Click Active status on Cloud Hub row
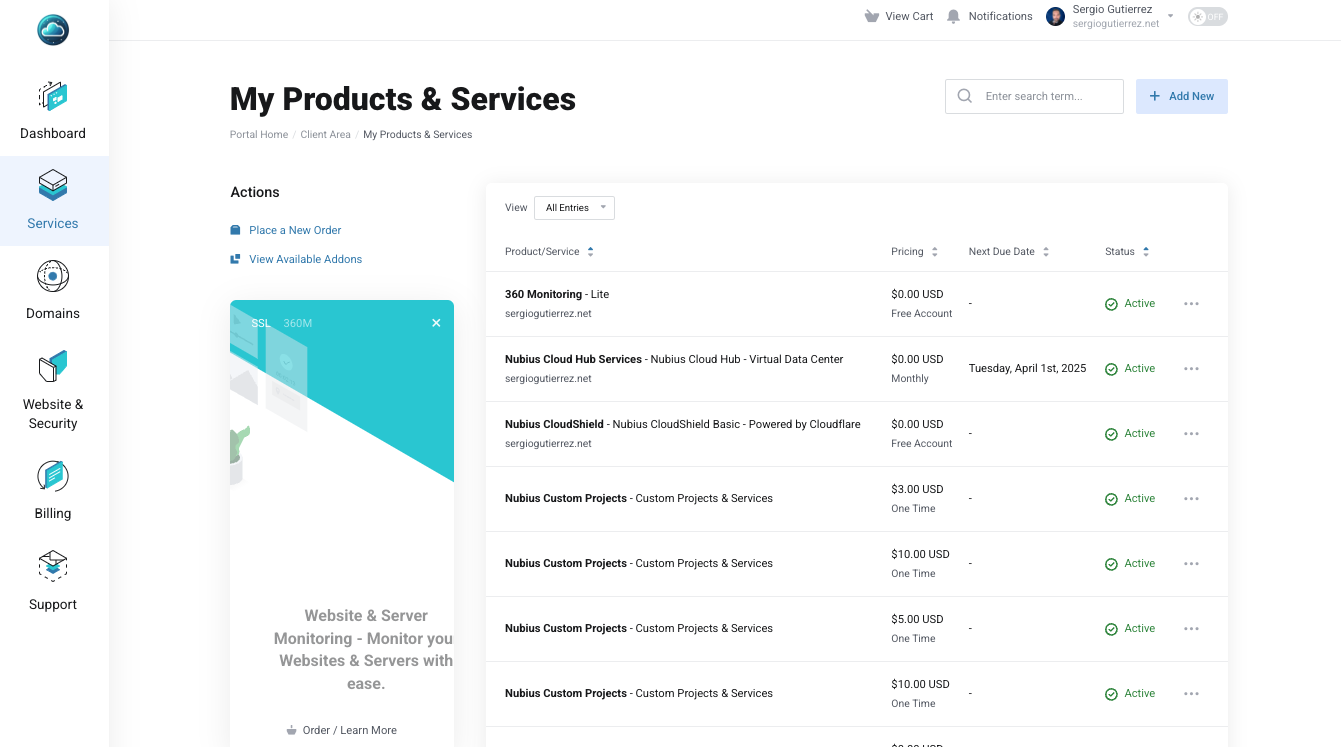1341x747 pixels. (1130, 369)
